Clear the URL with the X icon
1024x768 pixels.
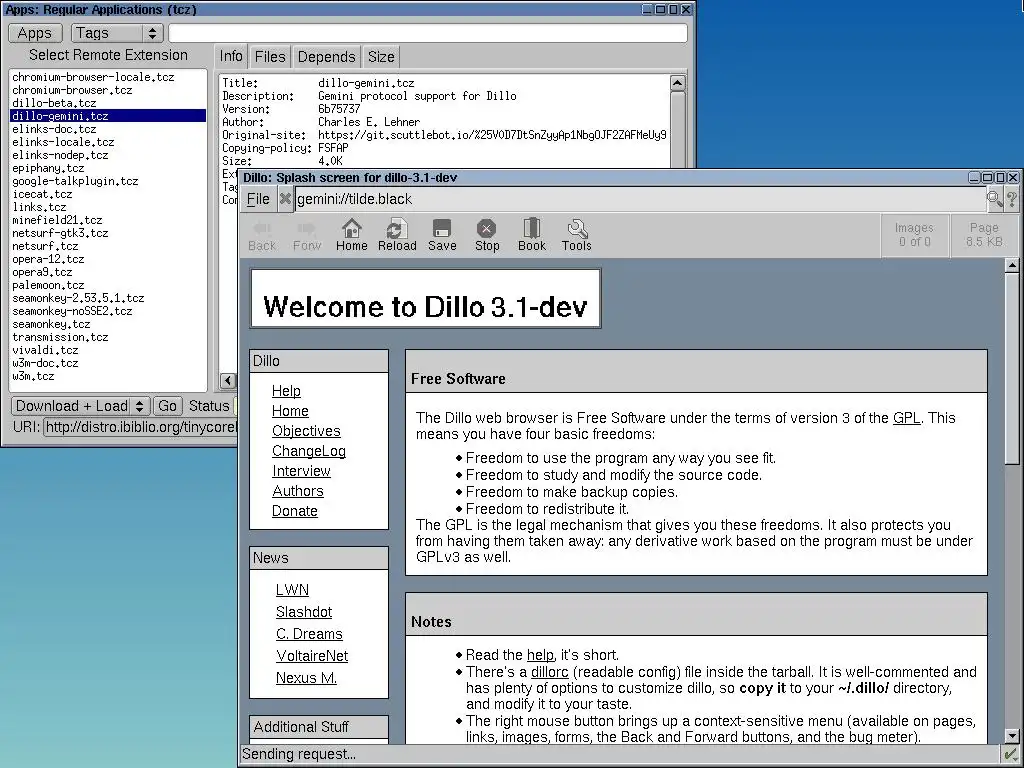[285, 199]
